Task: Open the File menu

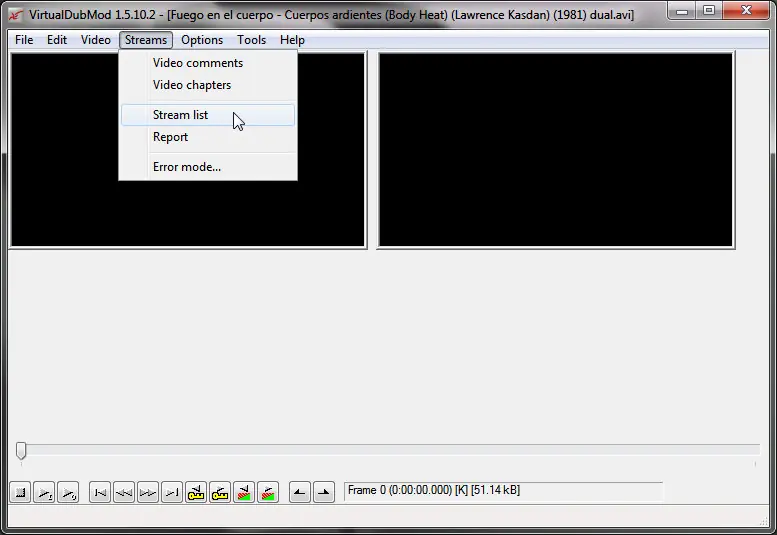Action: [x=24, y=40]
